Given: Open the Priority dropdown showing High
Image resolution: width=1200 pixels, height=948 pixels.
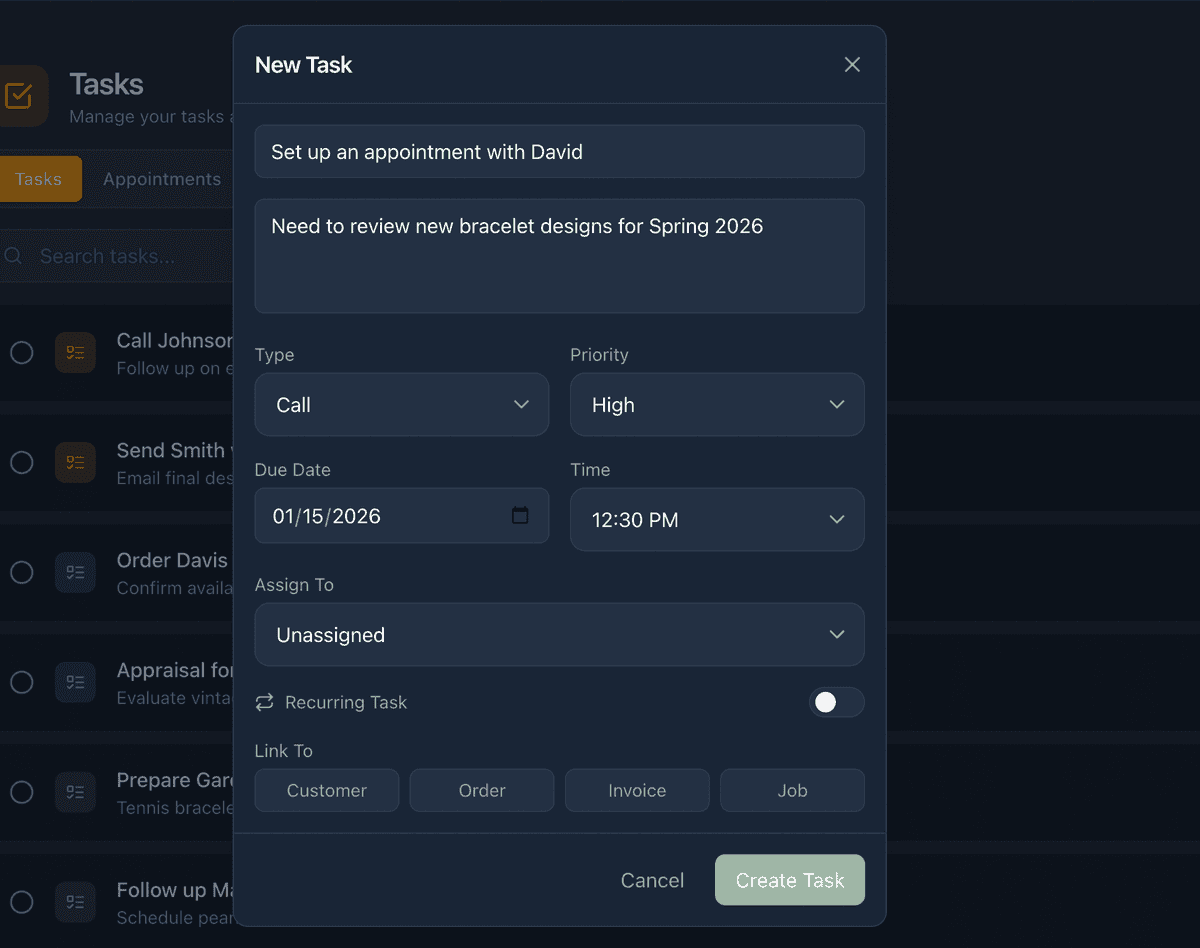Looking at the screenshot, I should [x=717, y=405].
